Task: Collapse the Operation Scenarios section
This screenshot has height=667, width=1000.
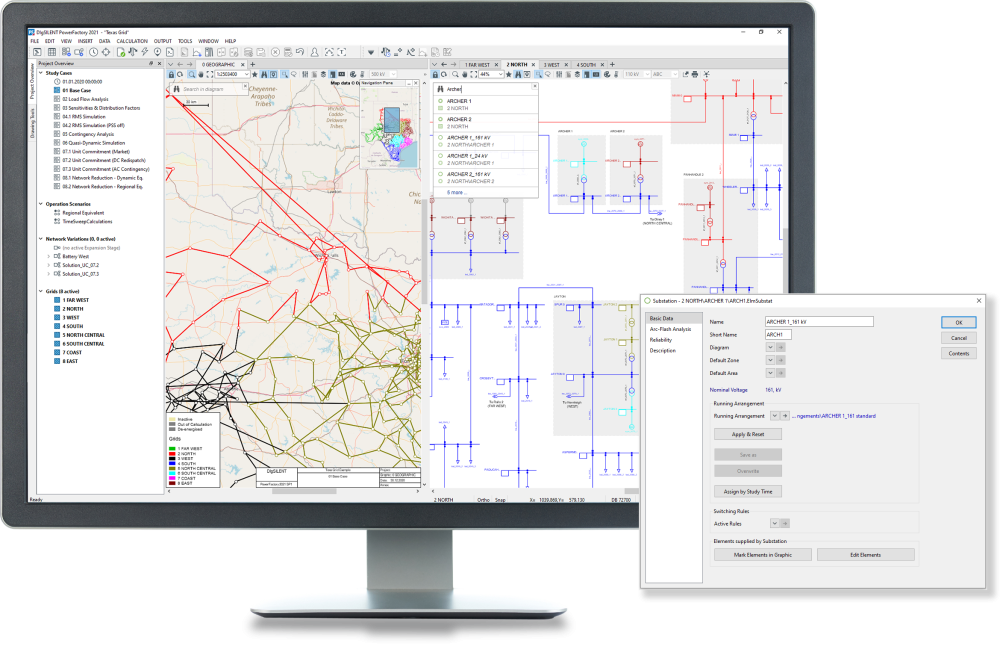Action: 41,204
